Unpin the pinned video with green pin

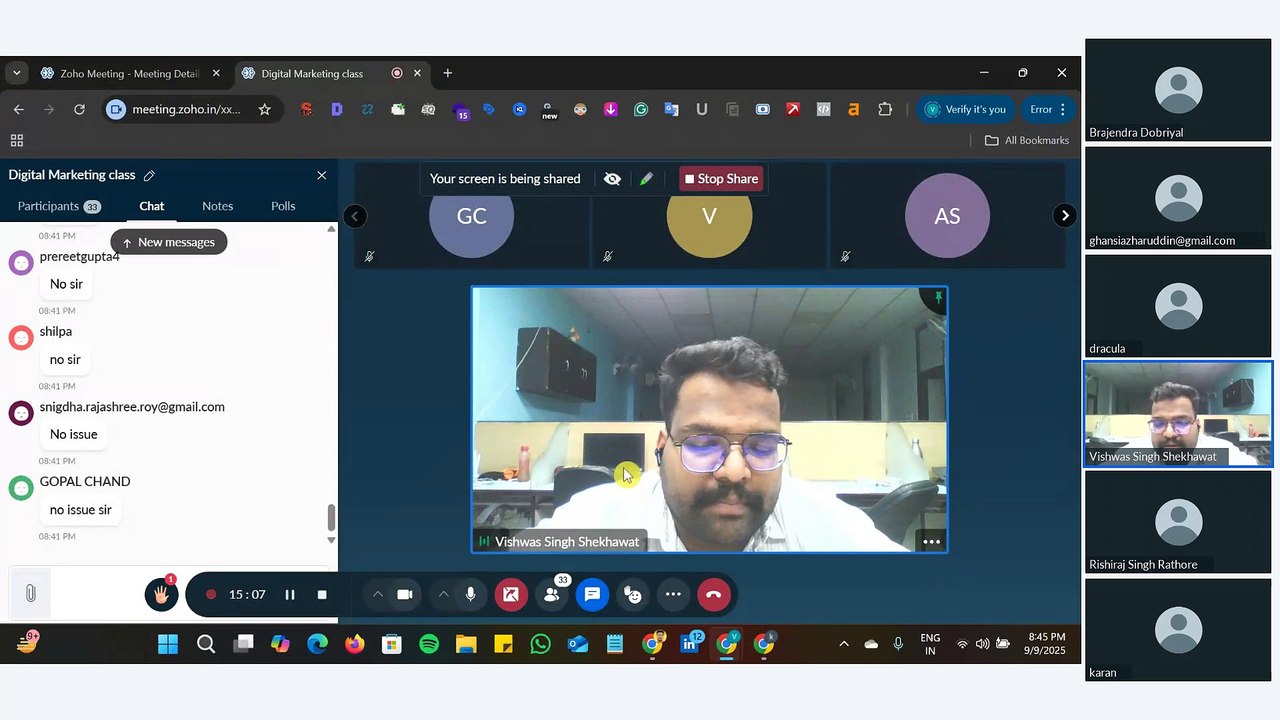click(938, 298)
